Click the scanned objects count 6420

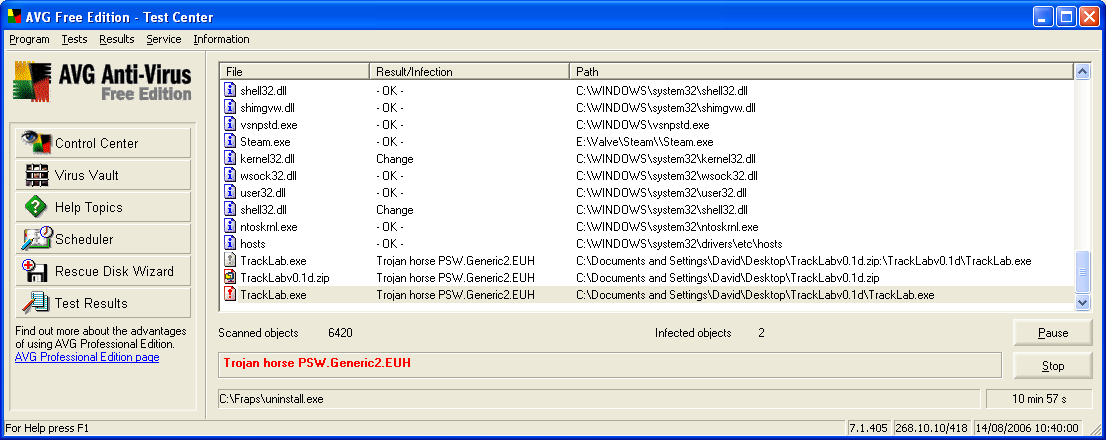pyautogui.click(x=341, y=333)
